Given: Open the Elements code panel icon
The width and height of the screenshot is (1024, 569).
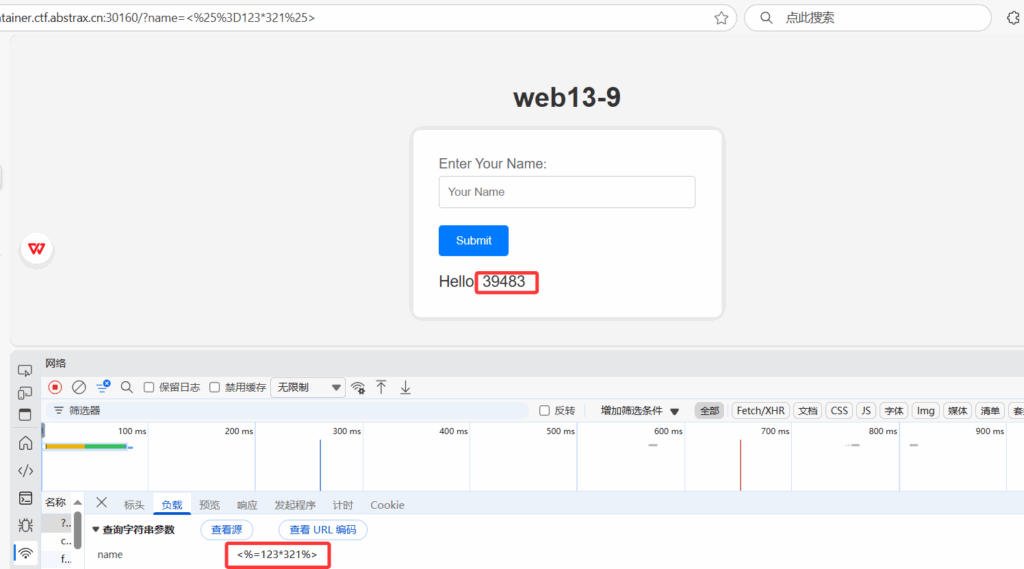Looking at the screenshot, I should tap(25, 470).
